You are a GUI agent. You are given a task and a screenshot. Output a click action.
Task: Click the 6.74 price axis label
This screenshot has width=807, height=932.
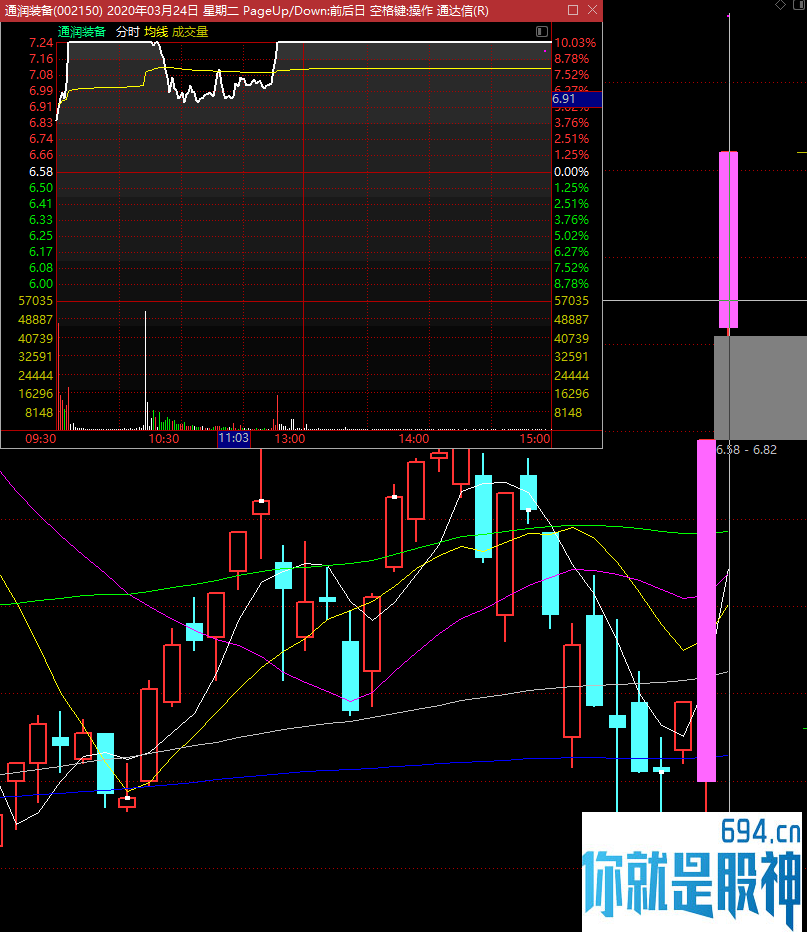pos(41,138)
